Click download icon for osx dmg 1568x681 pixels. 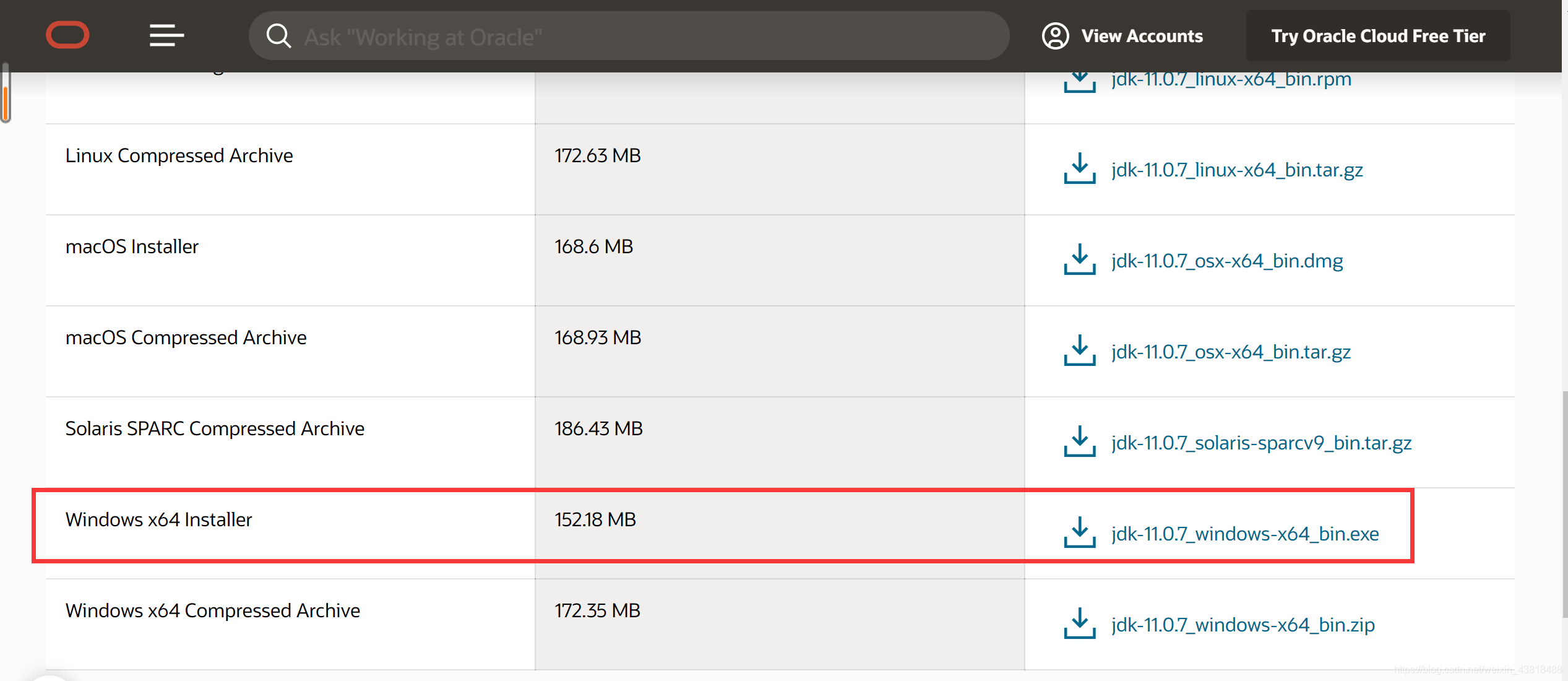1079,259
